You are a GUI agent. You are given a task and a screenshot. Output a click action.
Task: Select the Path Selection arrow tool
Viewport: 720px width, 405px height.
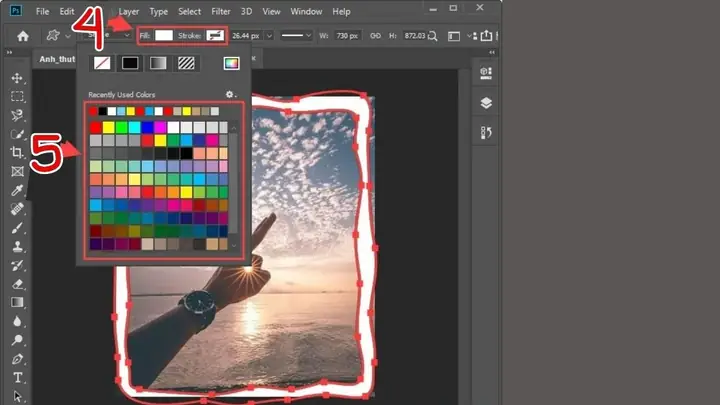tap(17, 396)
